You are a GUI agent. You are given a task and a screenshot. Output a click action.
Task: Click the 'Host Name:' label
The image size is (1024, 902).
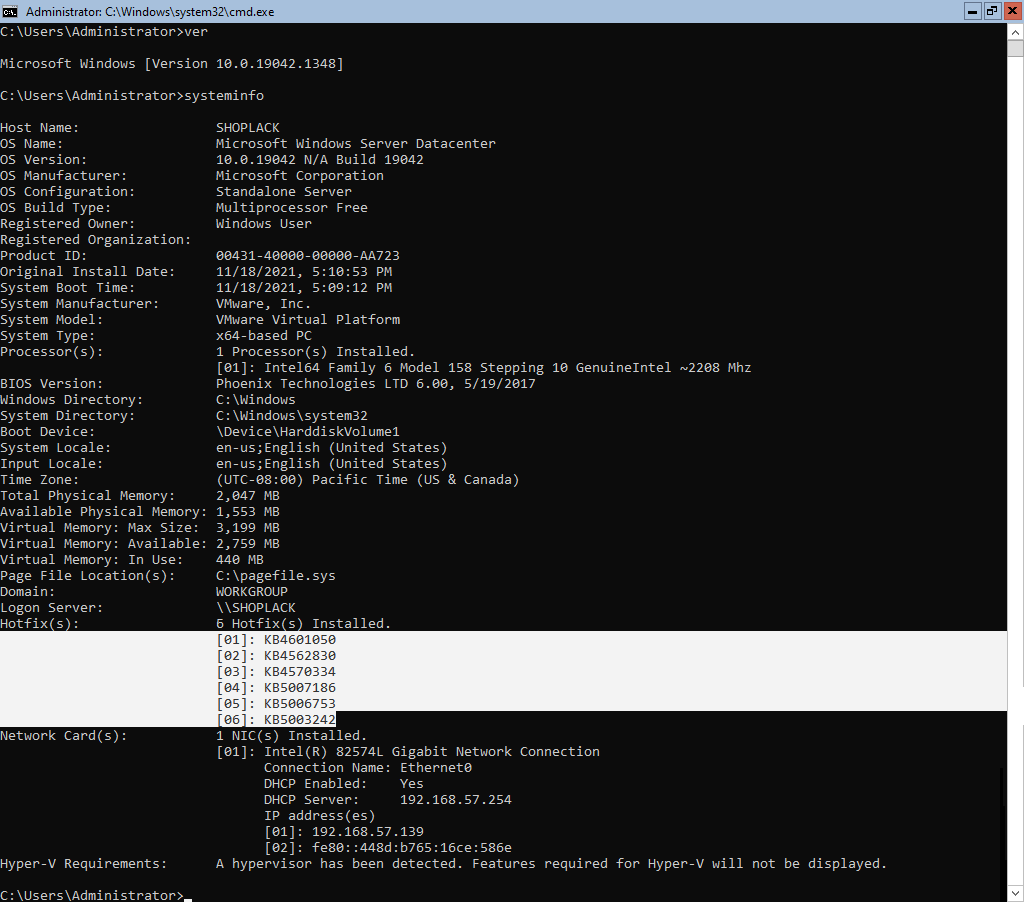pos(39,128)
